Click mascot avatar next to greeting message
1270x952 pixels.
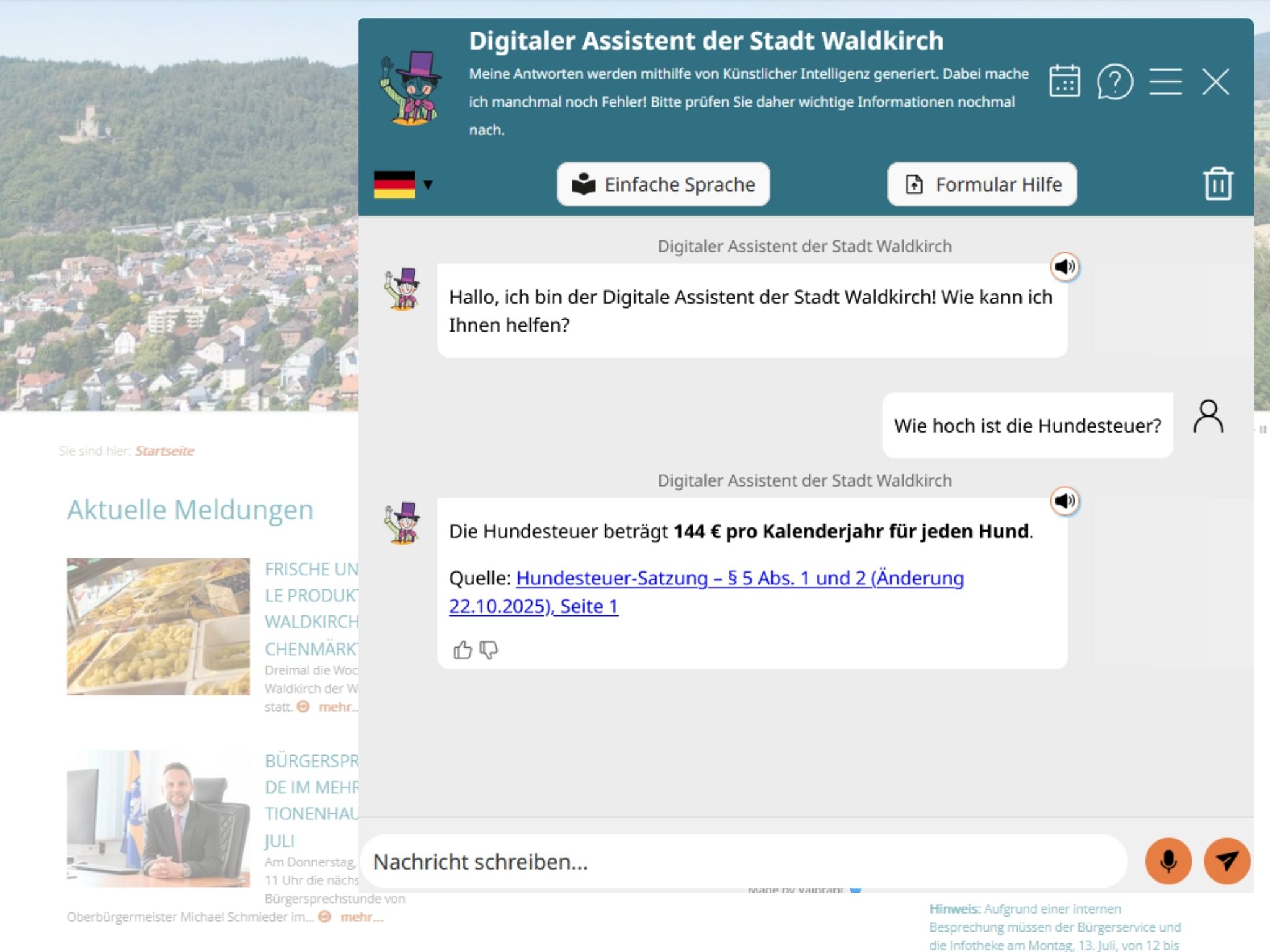pyautogui.click(x=403, y=289)
